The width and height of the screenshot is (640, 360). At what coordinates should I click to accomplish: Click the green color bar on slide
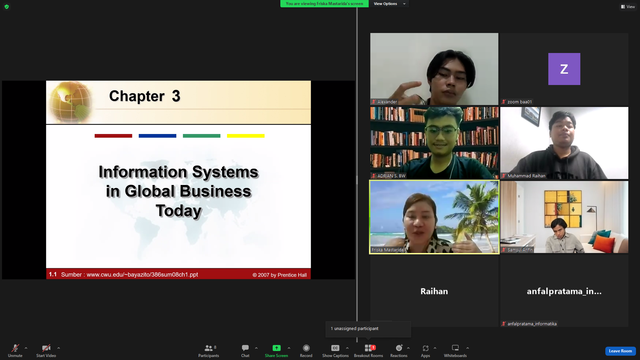pos(202,136)
